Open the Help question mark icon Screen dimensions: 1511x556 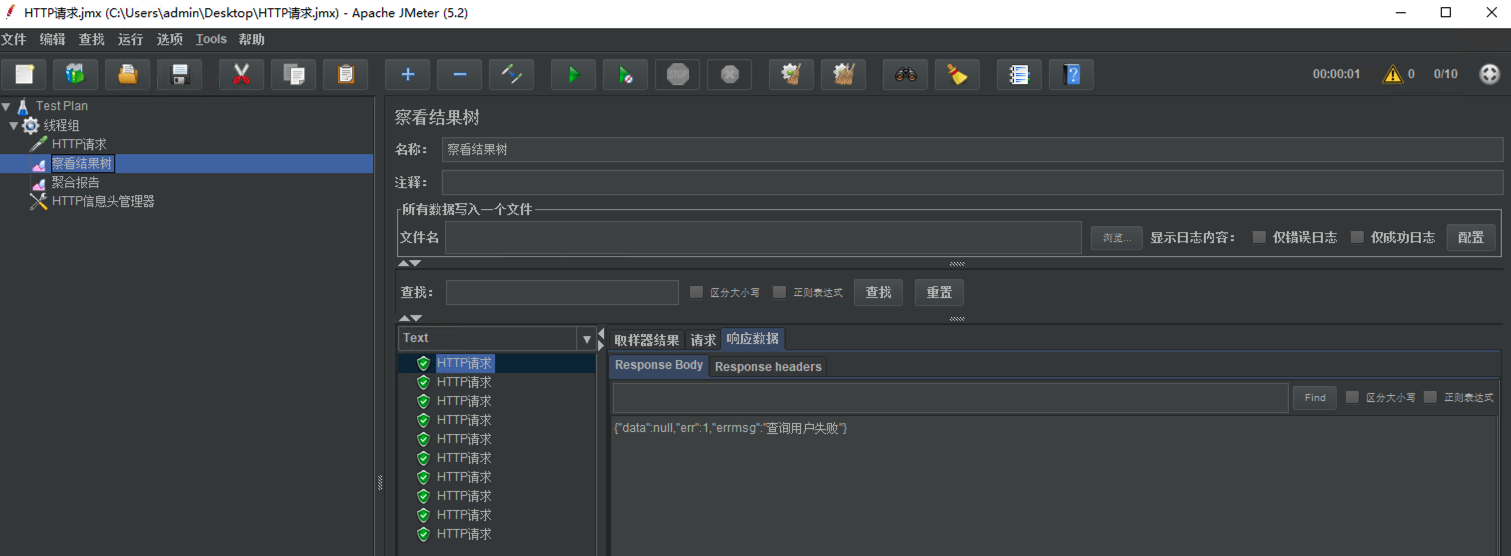1071,75
